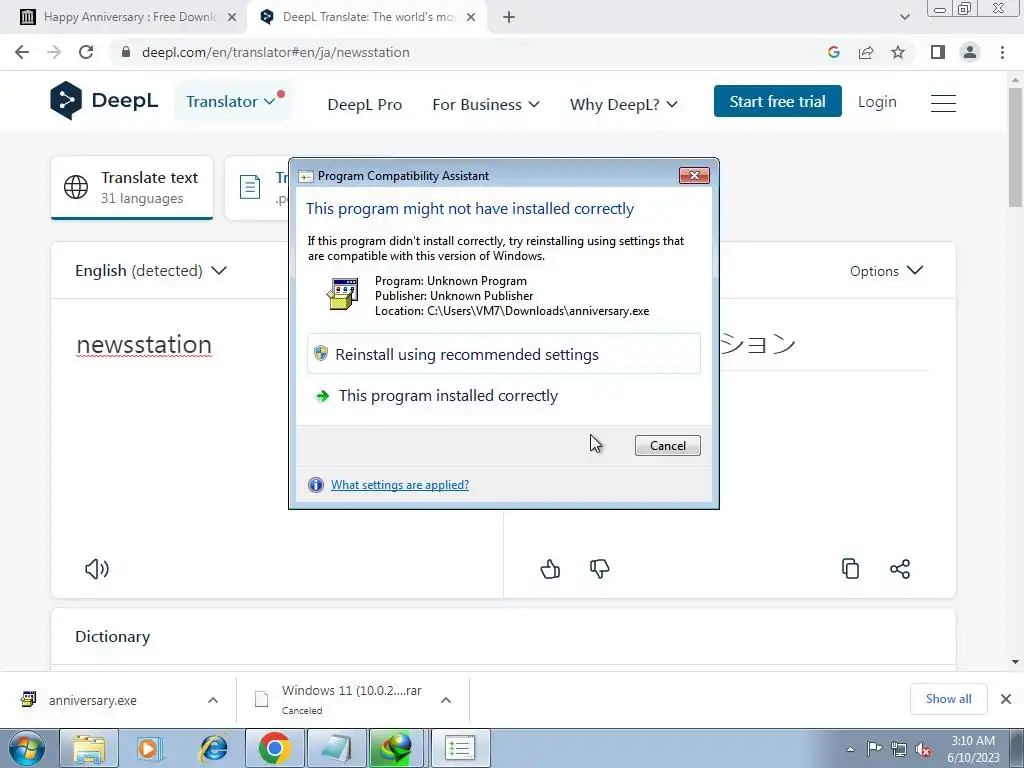Screen dimensions: 1024x768
Task: Click Chrome icon in taskbar
Action: click(274, 748)
